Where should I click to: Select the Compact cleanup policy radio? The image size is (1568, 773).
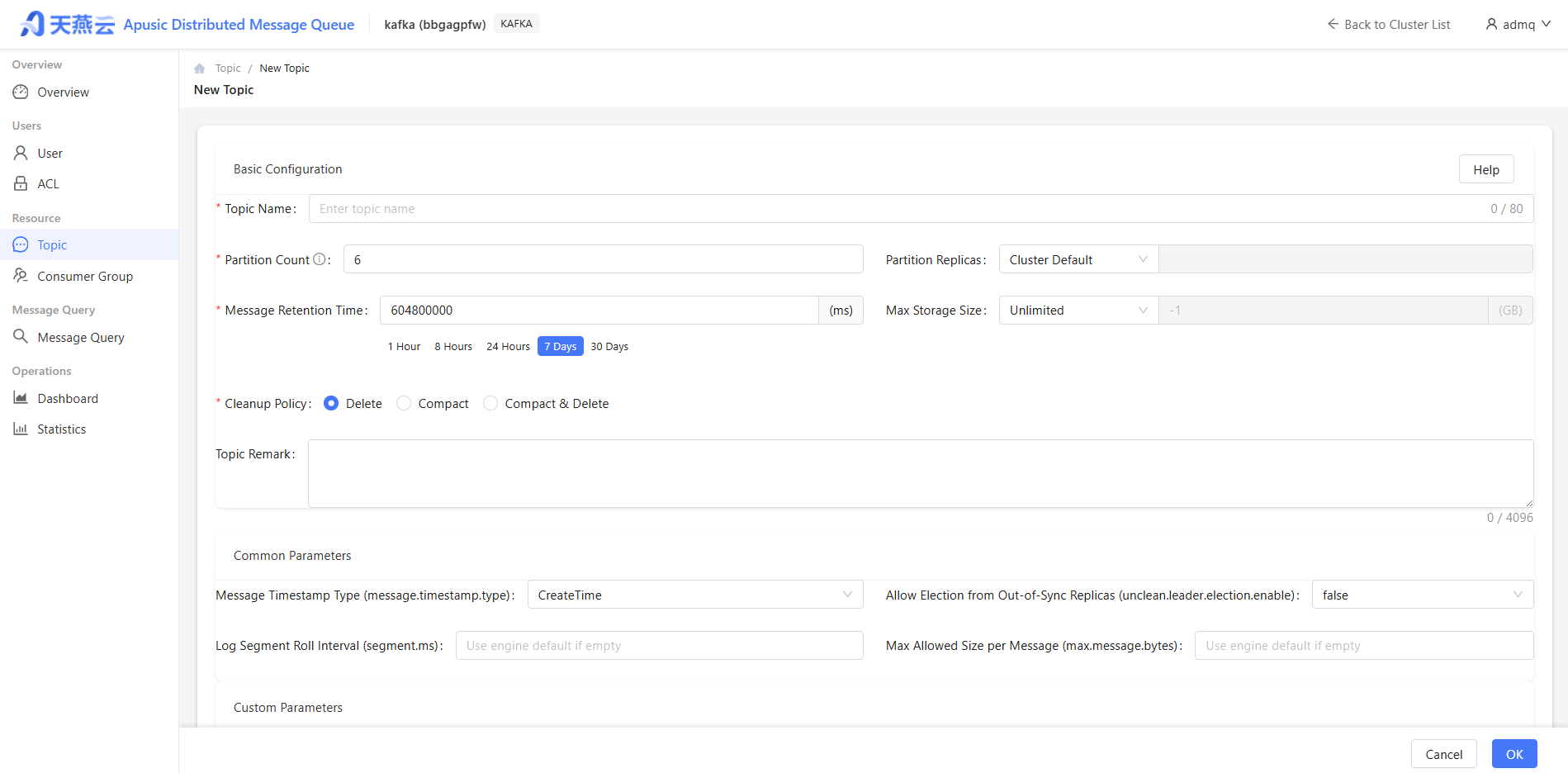pos(404,403)
